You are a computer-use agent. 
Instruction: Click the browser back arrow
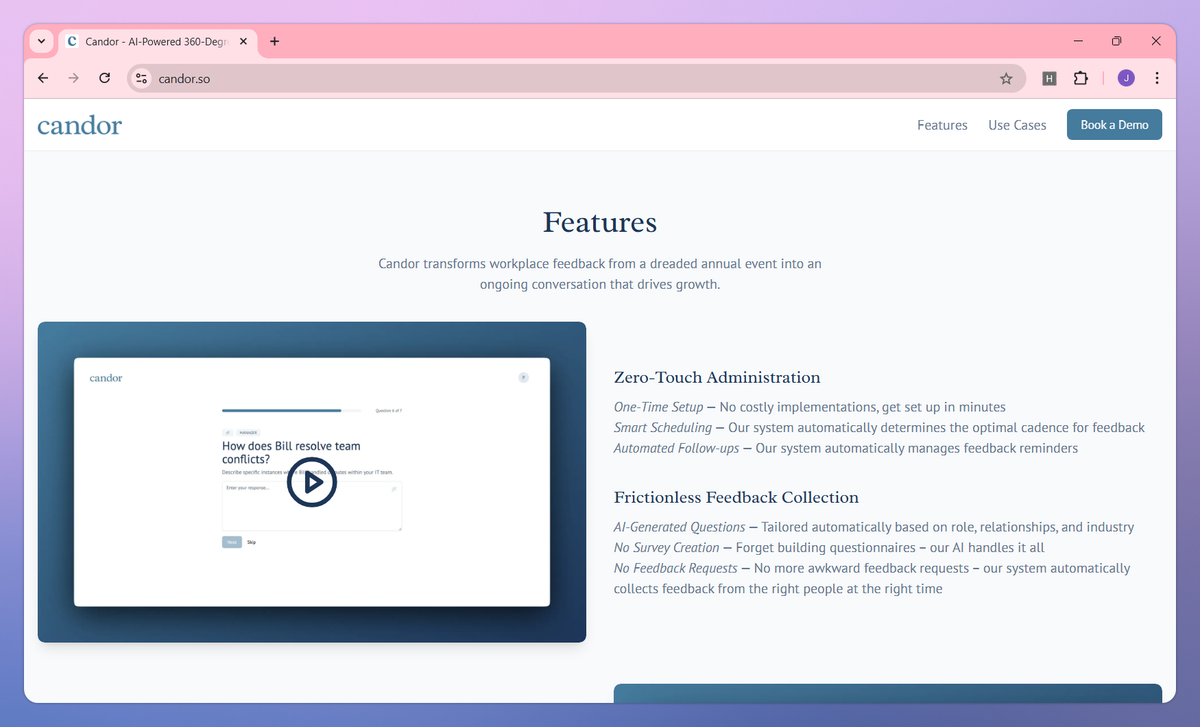[x=42, y=78]
